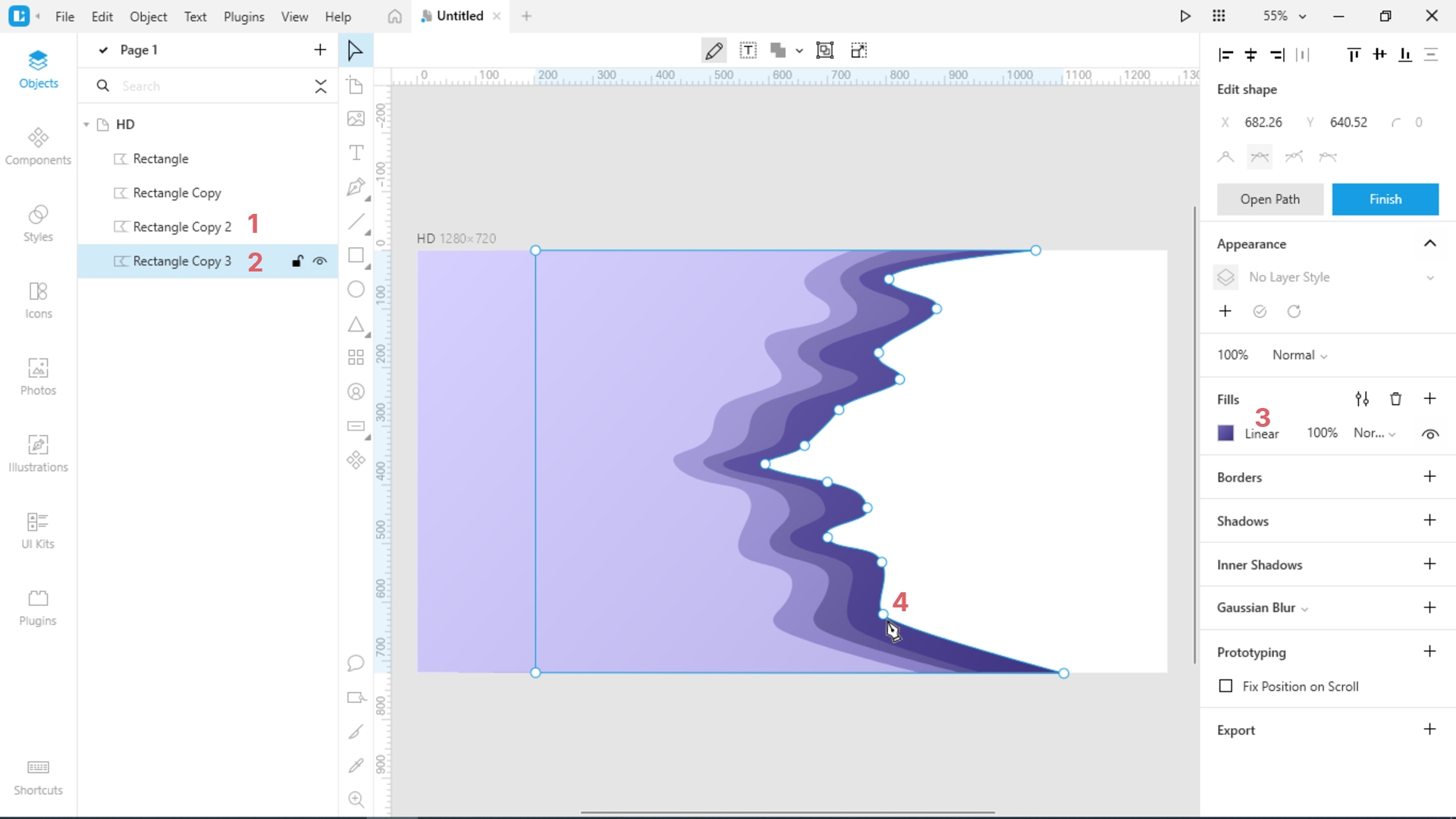
Task: Select the Avatar tool
Action: click(356, 392)
